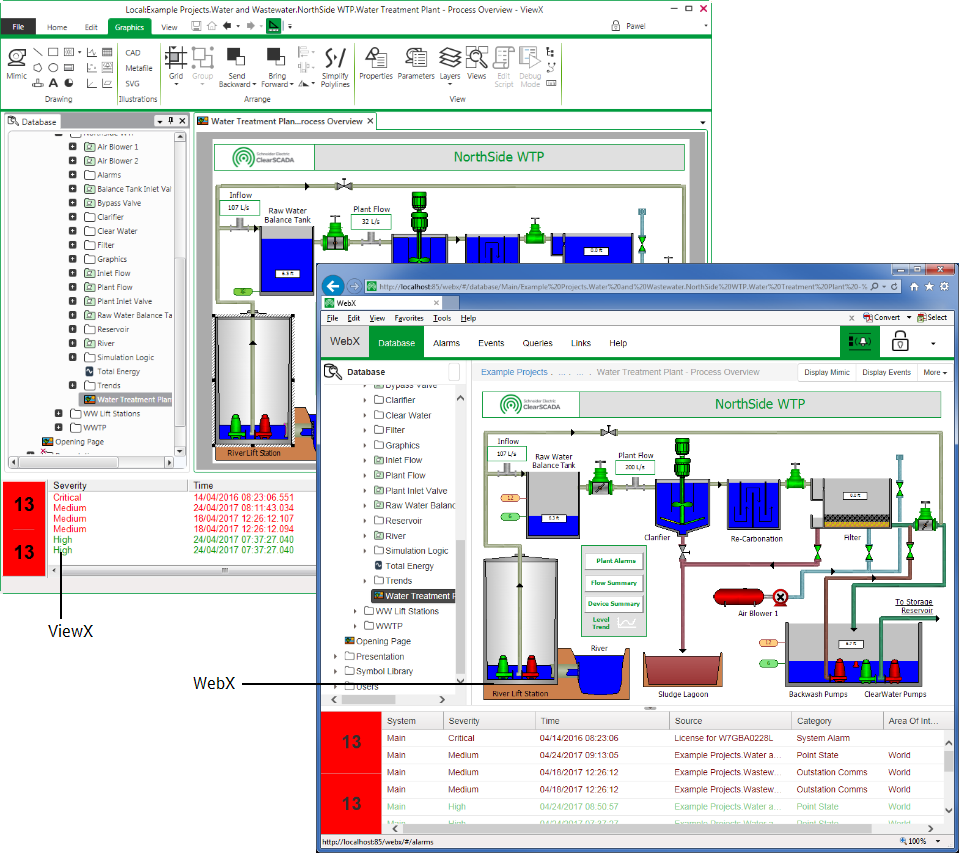Click the Display Events button
This screenshot has width=960, height=853.
coord(887,372)
